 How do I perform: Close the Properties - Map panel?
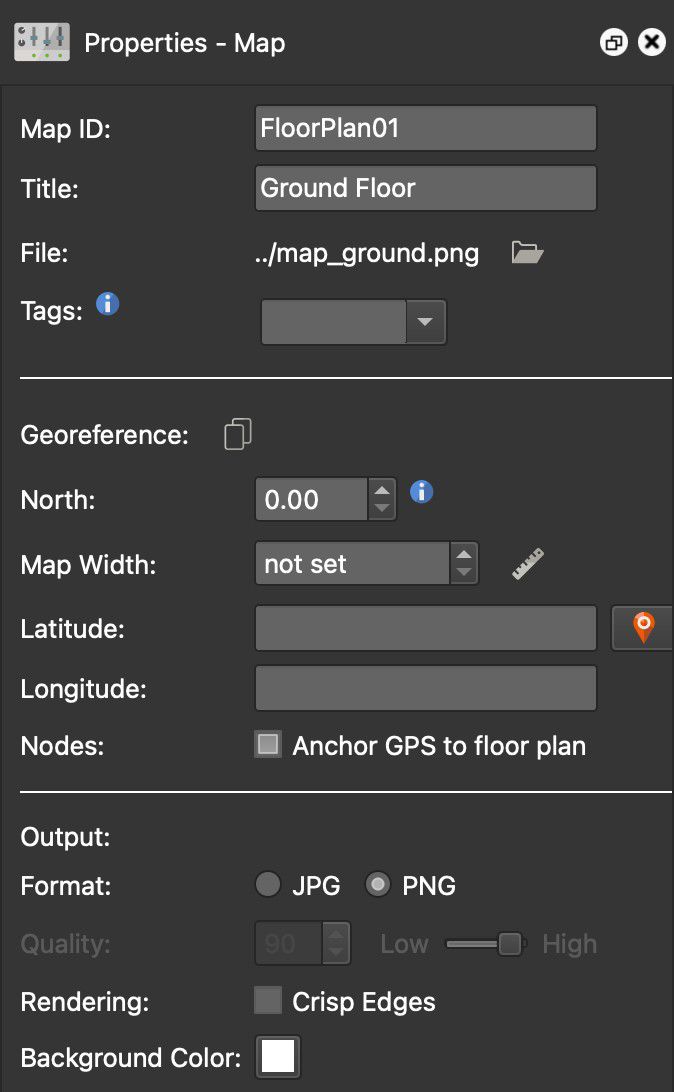652,43
